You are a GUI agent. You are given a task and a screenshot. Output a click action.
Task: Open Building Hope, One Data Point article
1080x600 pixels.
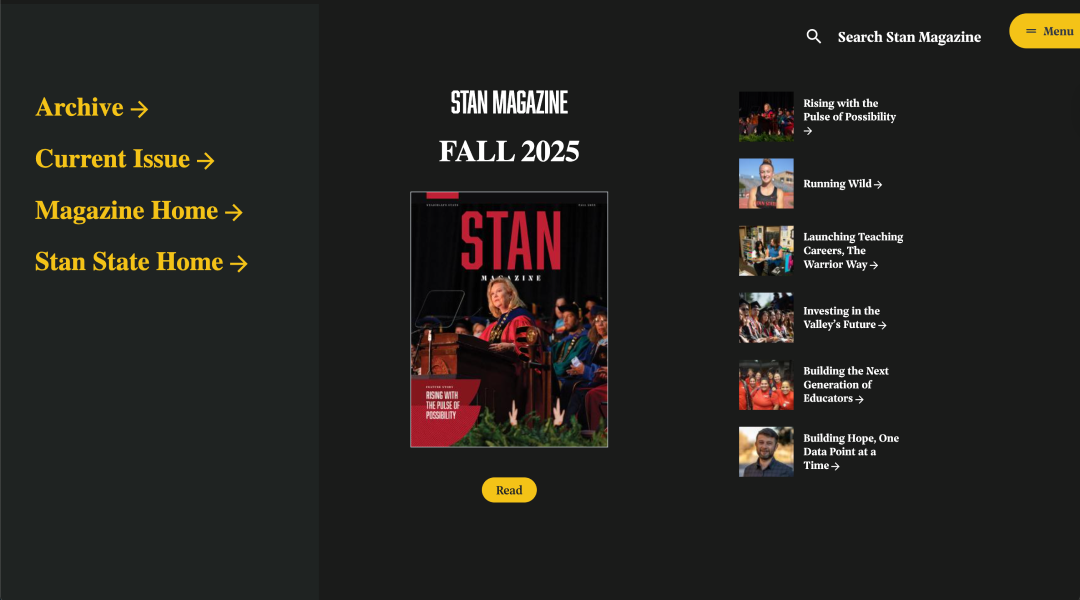coord(851,452)
